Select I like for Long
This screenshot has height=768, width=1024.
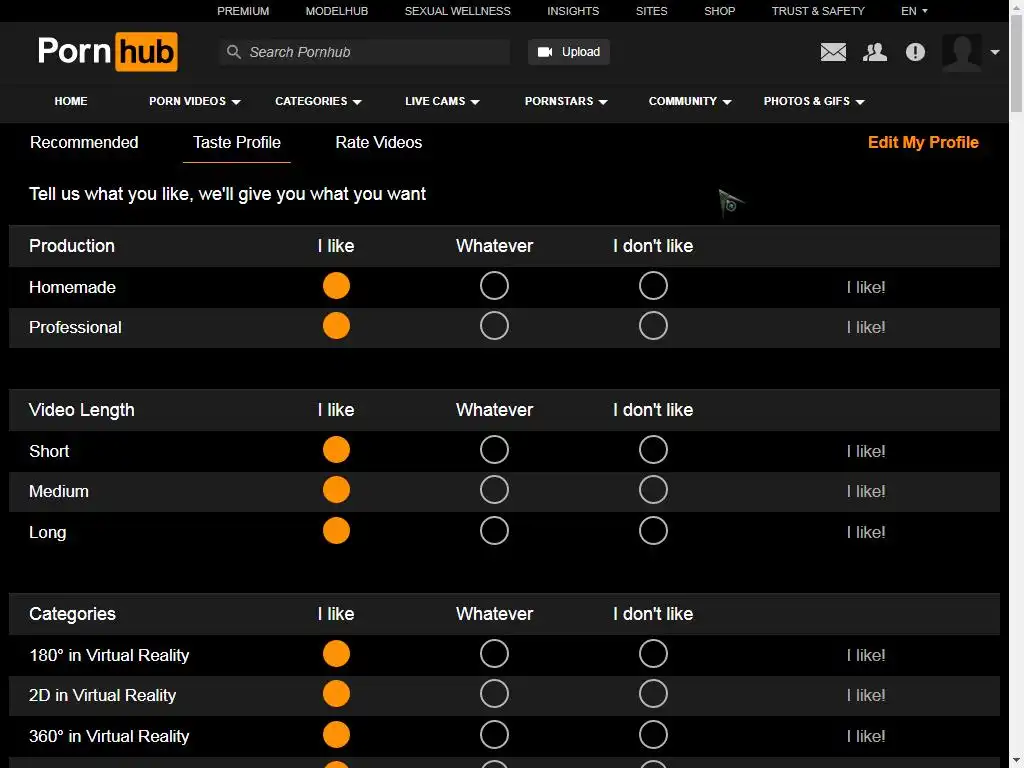click(336, 531)
